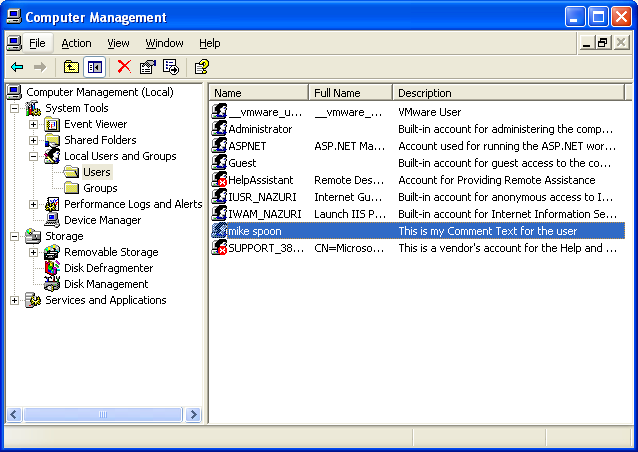Select the Groups folder in tree
Viewport: 638px width, 452px height.
100,188
